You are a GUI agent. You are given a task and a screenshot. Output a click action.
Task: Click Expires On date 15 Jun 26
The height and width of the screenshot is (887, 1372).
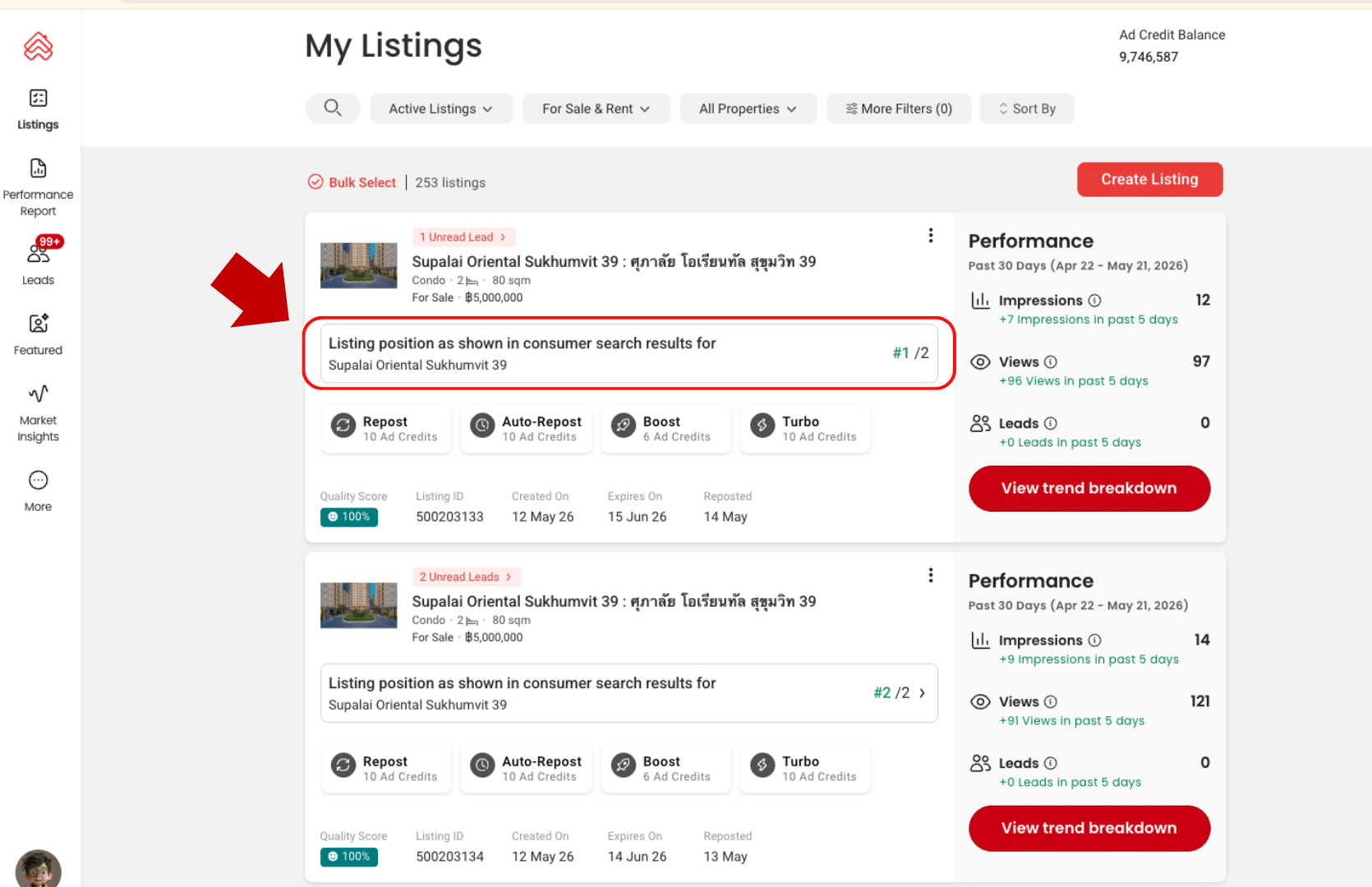pos(637,517)
